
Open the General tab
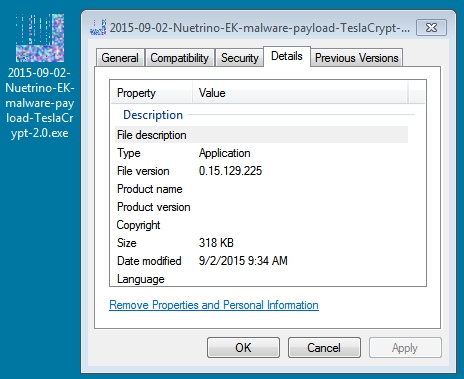click(120, 58)
